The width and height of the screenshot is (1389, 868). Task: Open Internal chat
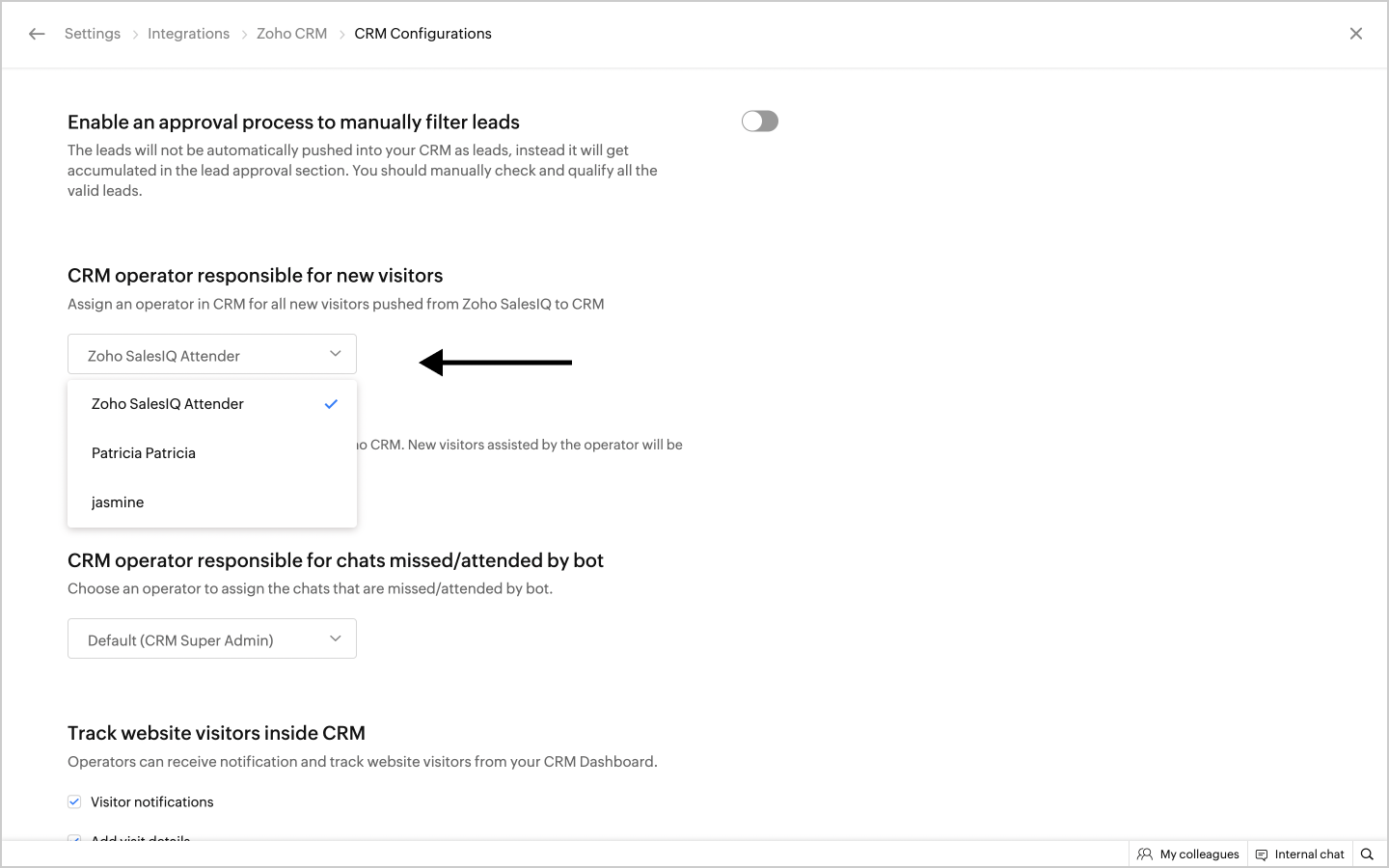pyautogui.click(x=1300, y=854)
